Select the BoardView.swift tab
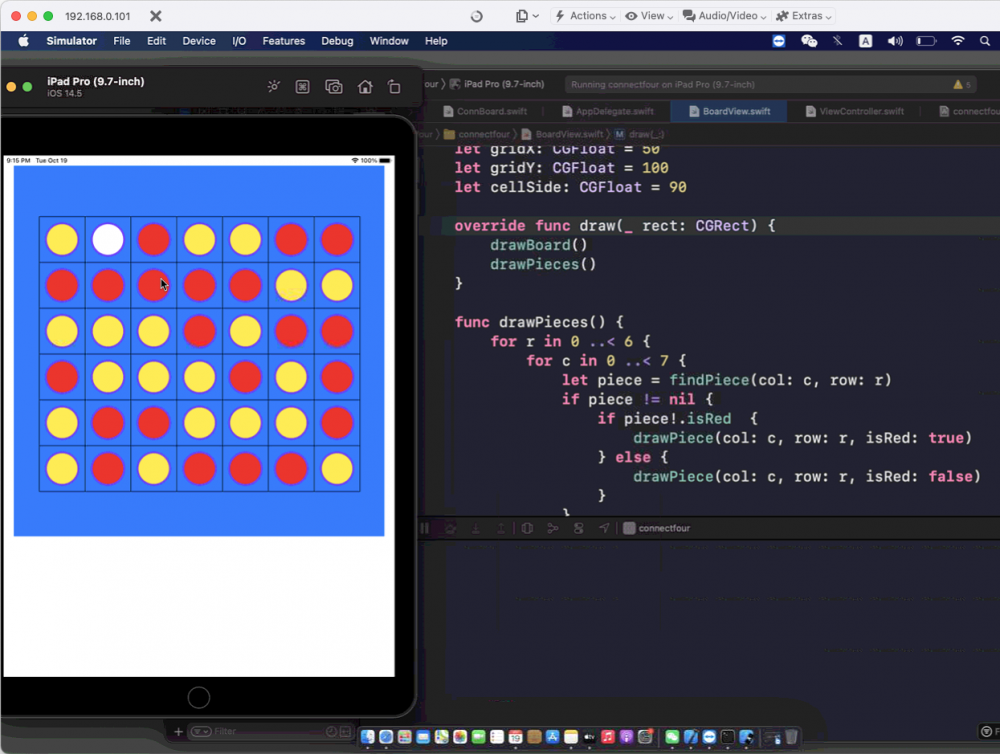The width and height of the screenshot is (1000, 754). point(729,111)
